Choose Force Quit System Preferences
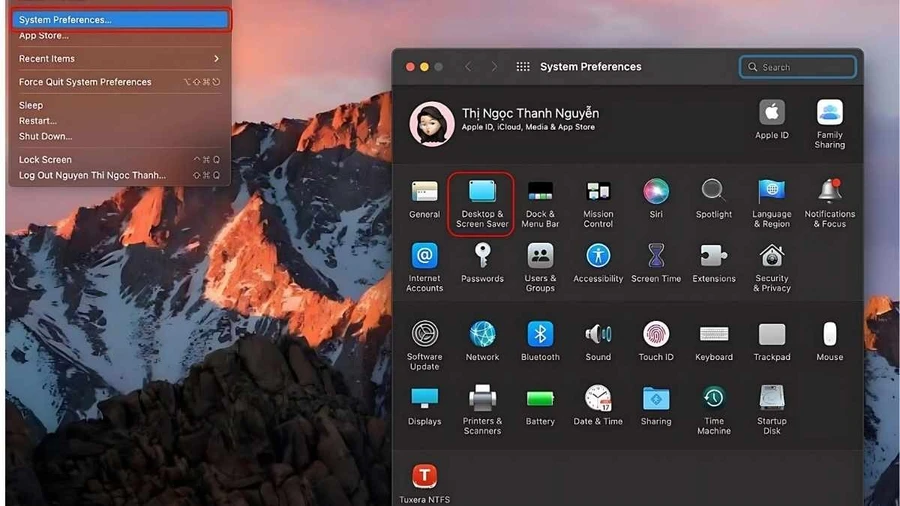Image resolution: width=900 pixels, height=506 pixels. click(120, 82)
